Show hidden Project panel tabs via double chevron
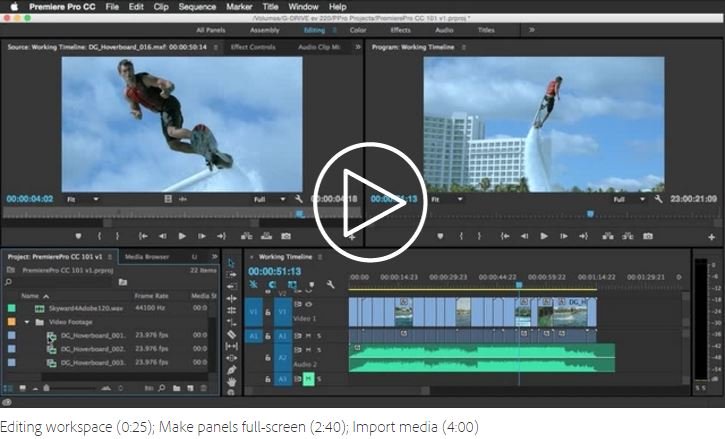This screenshot has height=439, width=725. [x=215, y=256]
